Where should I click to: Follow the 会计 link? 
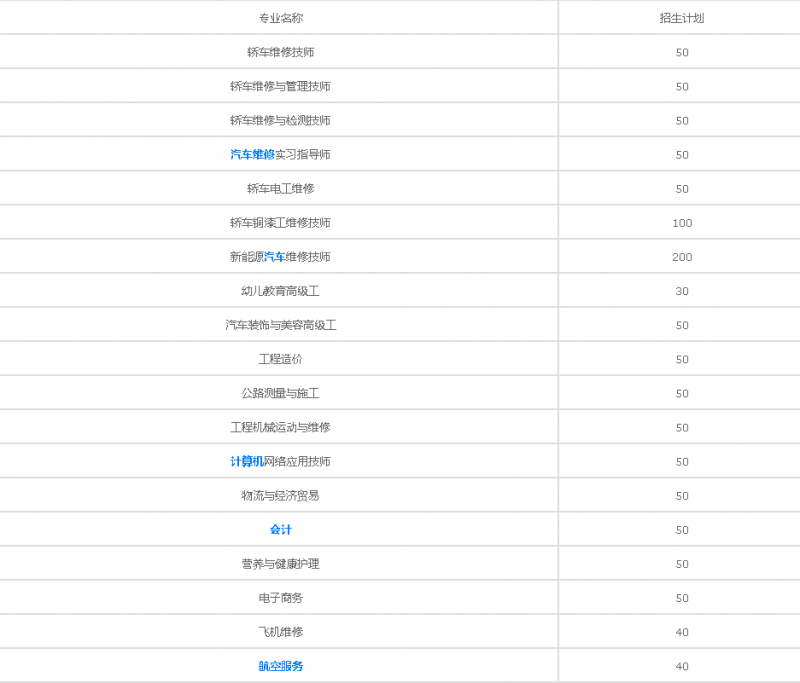tap(280, 529)
